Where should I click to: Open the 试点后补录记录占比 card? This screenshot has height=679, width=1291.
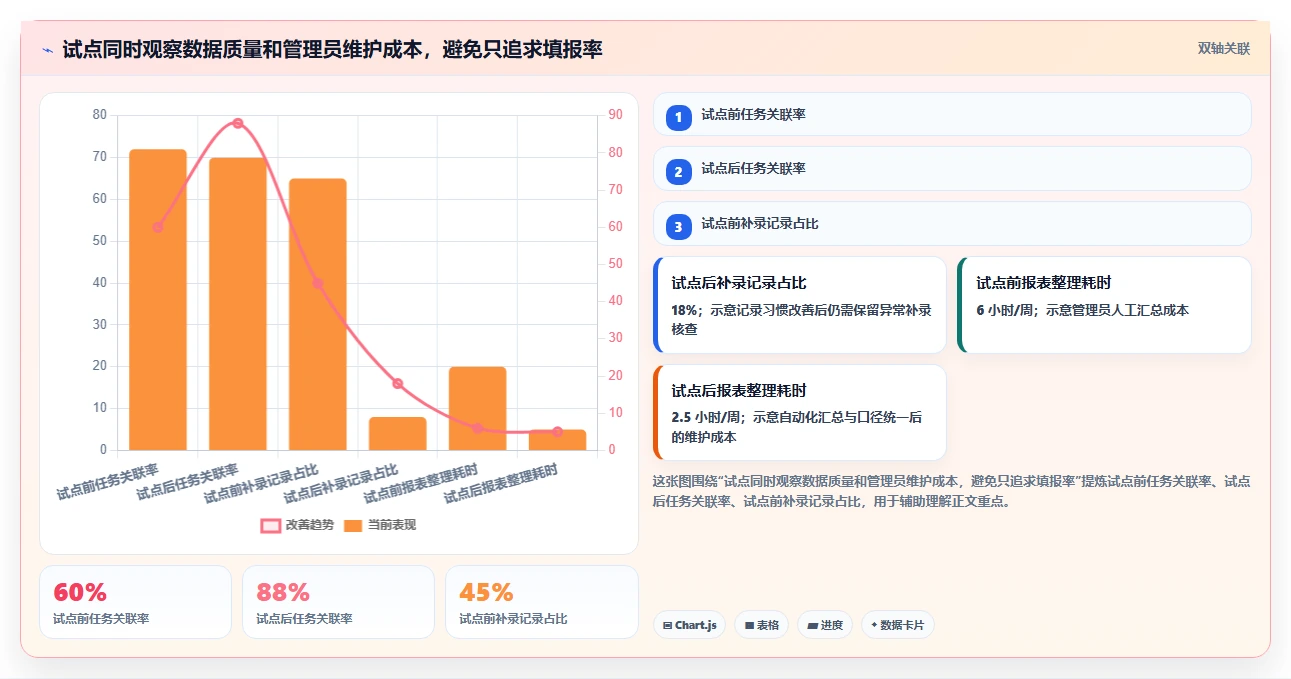pos(800,305)
